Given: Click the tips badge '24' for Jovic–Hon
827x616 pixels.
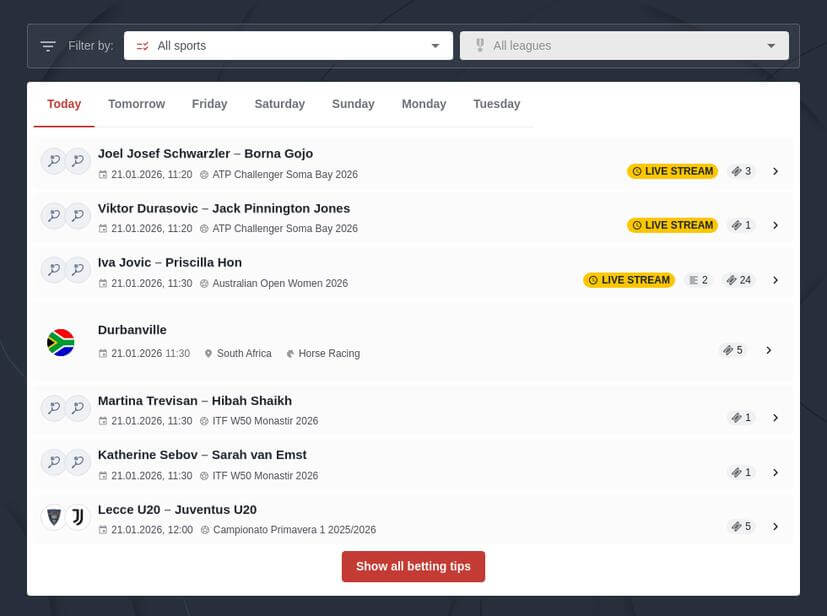Looking at the screenshot, I should pos(738,280).
